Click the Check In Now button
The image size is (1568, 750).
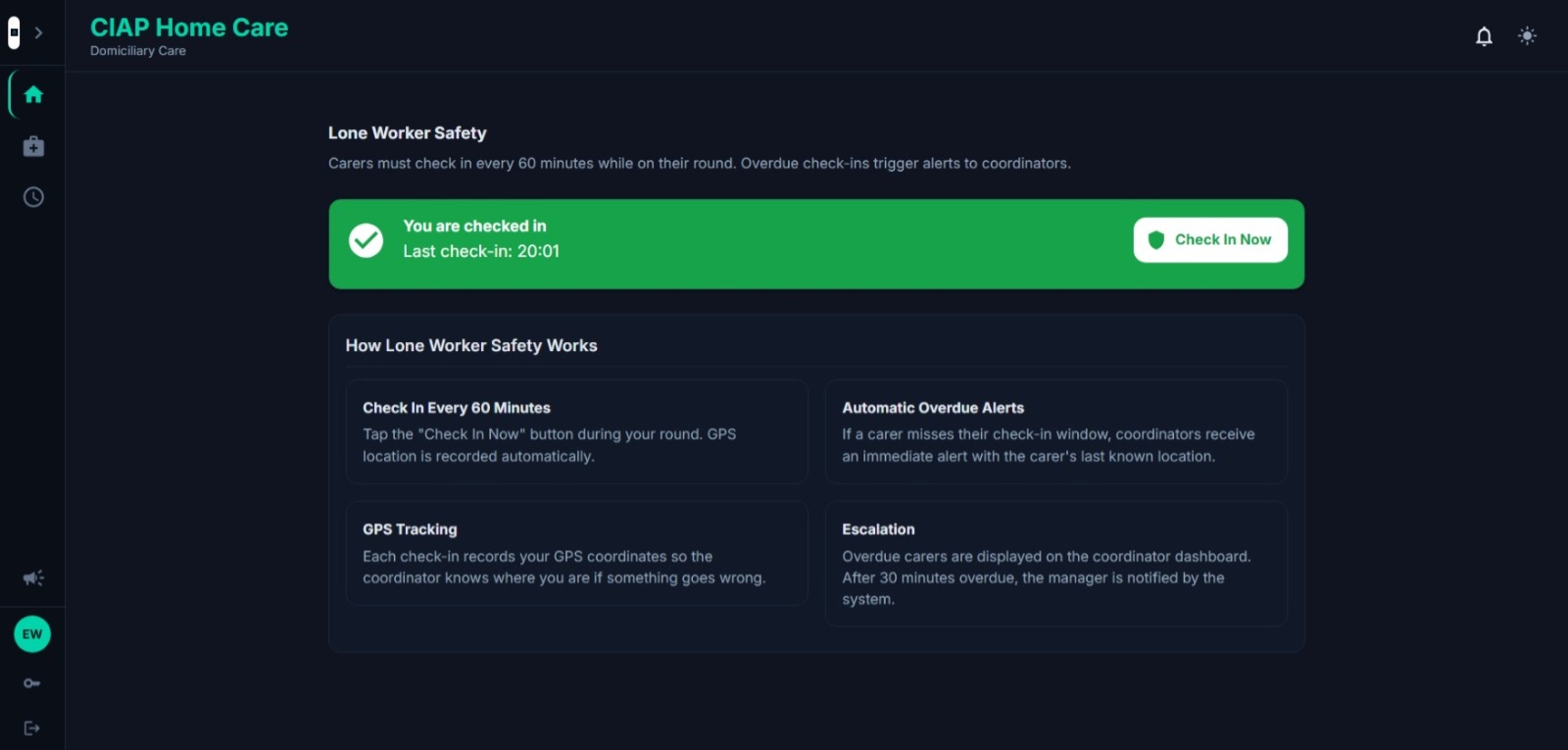point(1210,240)
